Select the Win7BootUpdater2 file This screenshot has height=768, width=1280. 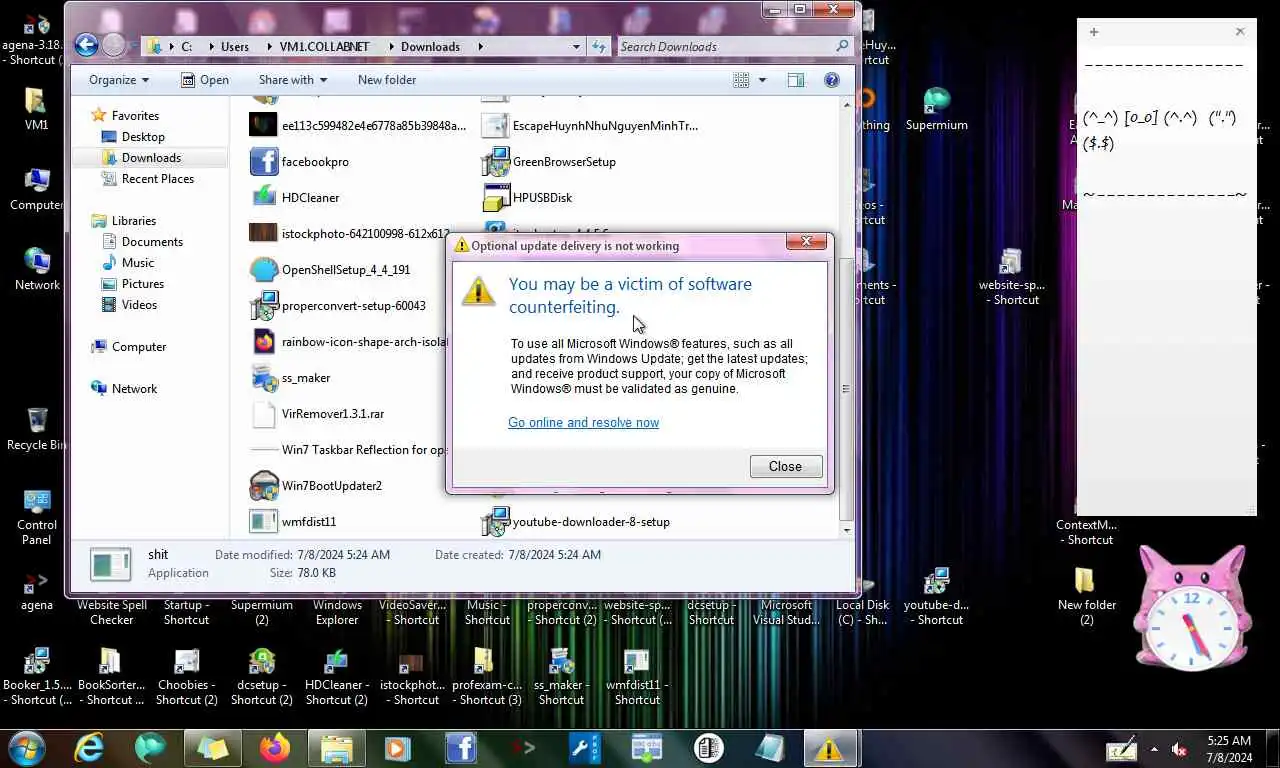316,486
